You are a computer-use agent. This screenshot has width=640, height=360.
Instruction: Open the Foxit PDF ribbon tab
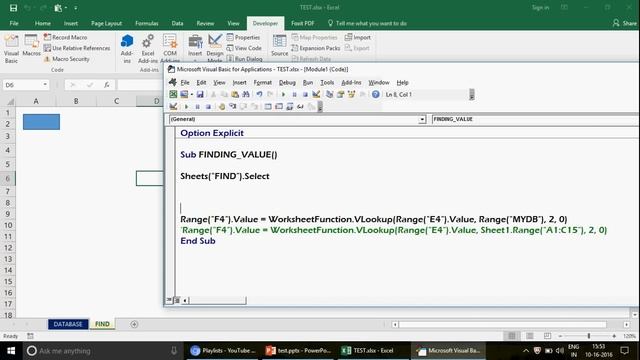[x=302, y=23]
